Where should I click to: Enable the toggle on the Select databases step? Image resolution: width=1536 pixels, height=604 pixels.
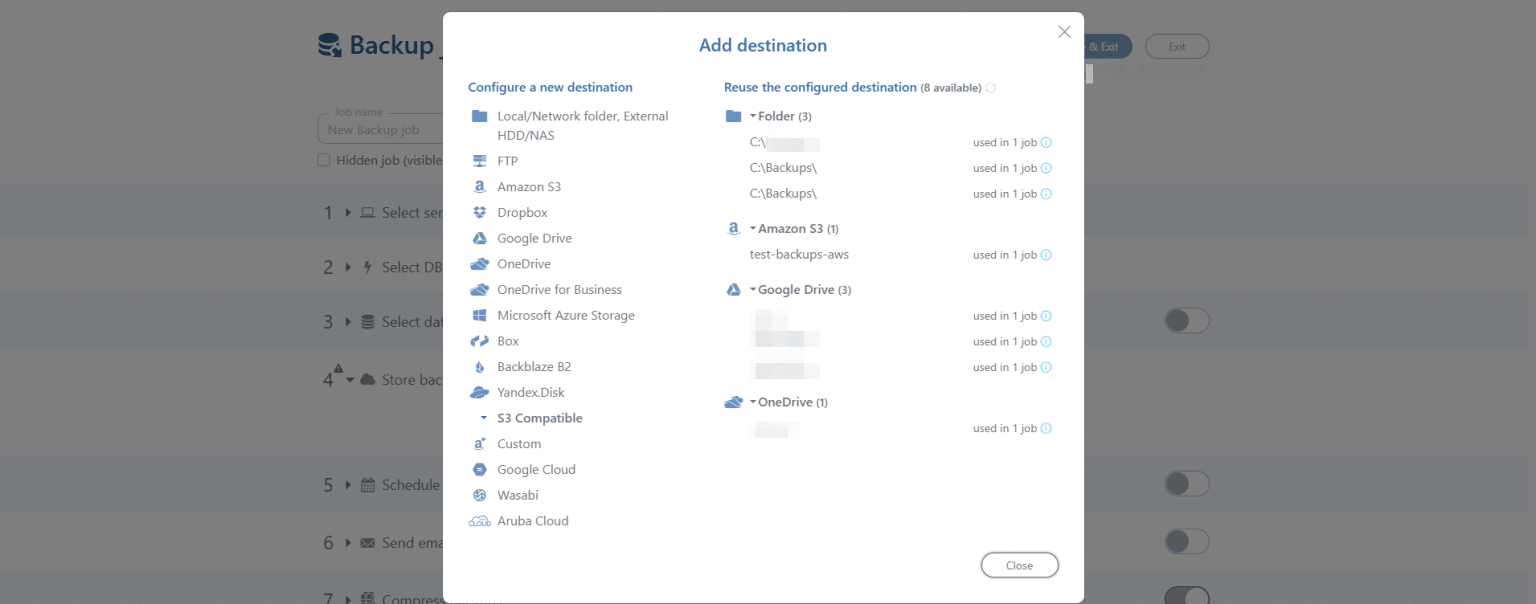coord(1186,320)
